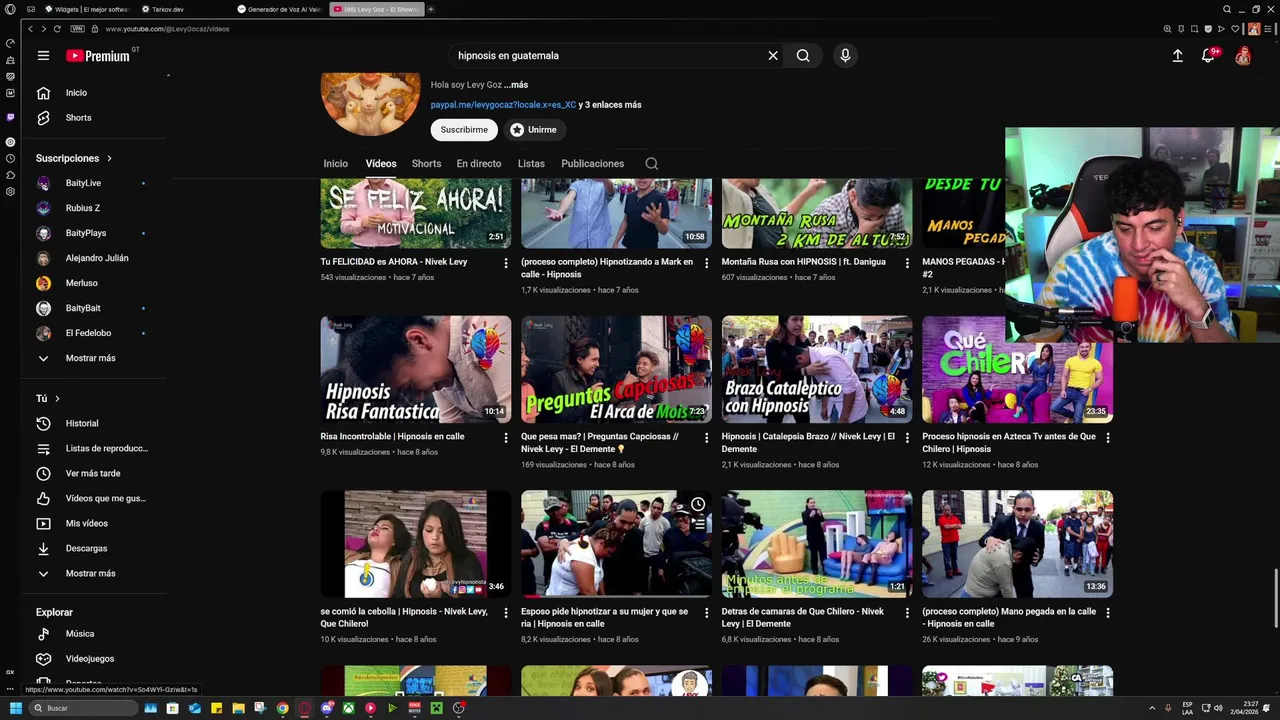Expand the Tú section arrow
The width and height of the screenshot is (1280, 720).
[x=57, y=399]
